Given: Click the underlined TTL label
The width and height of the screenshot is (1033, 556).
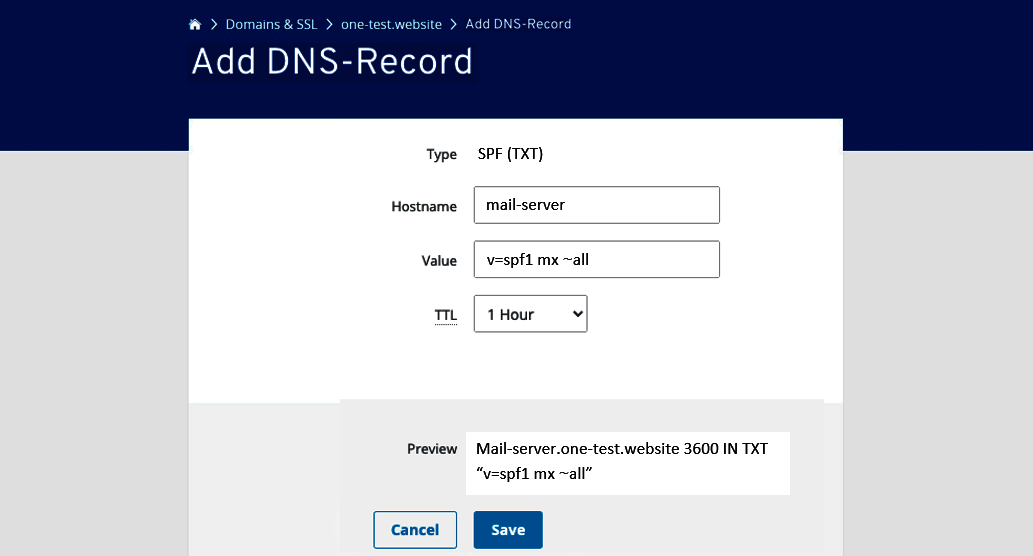Looking at the screenshot, I should [x=445, y=315].
